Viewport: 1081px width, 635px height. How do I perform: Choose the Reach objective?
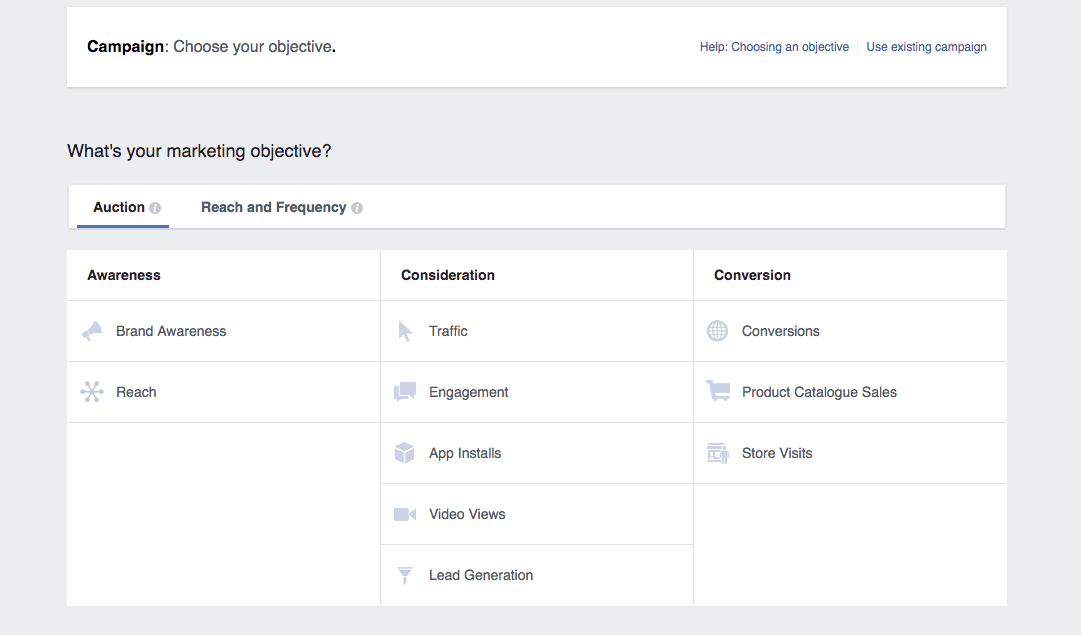[x=223, y=392]
